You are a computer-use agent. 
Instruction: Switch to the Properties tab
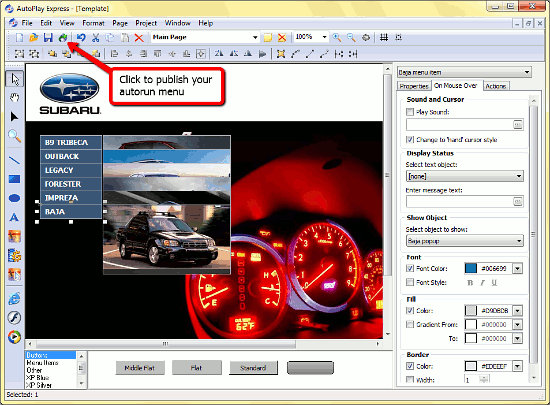coord(414,86)
